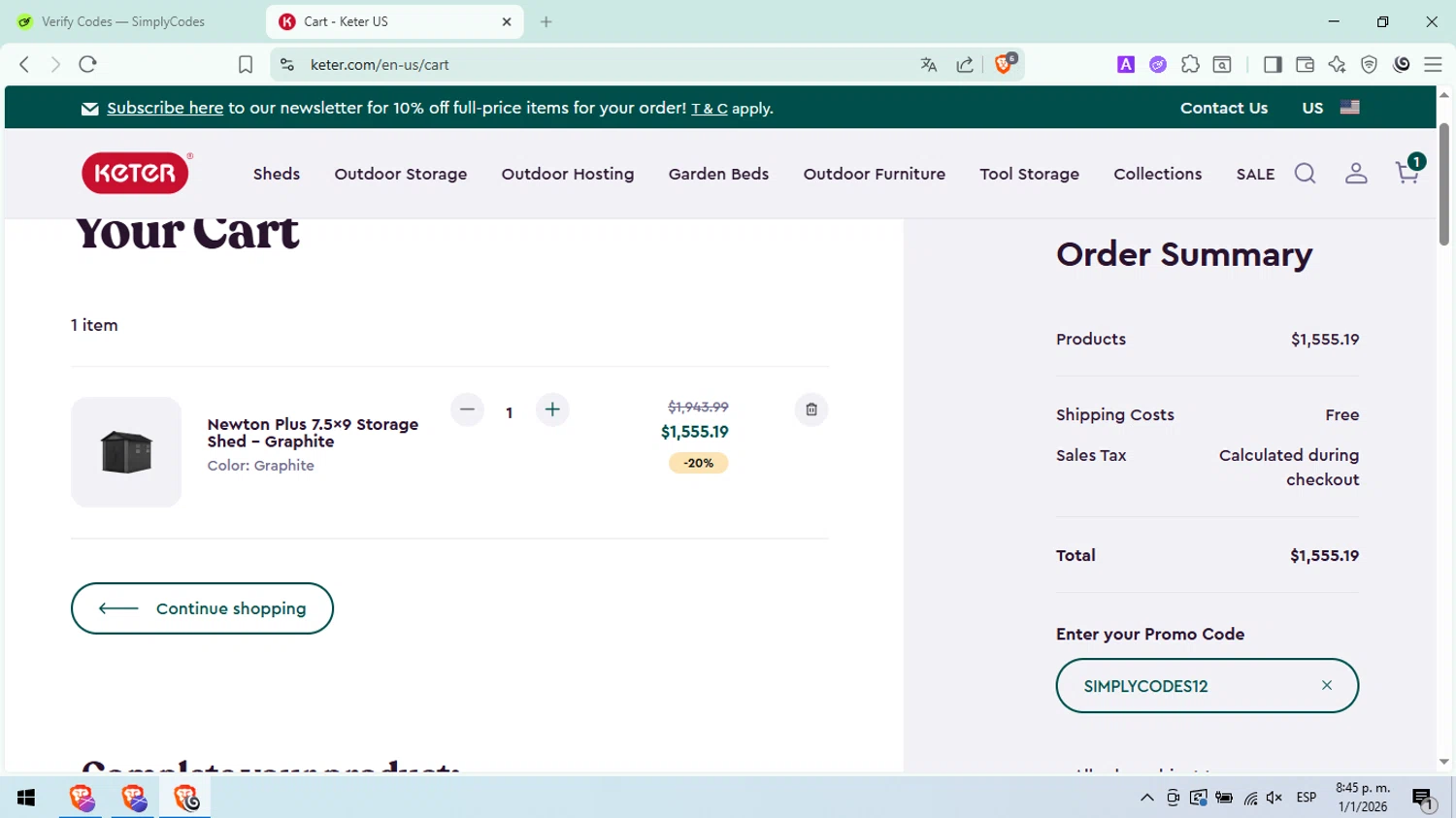Open the search icon in Keter header
Viewport: 1456px width, 818px height.
1305,174
